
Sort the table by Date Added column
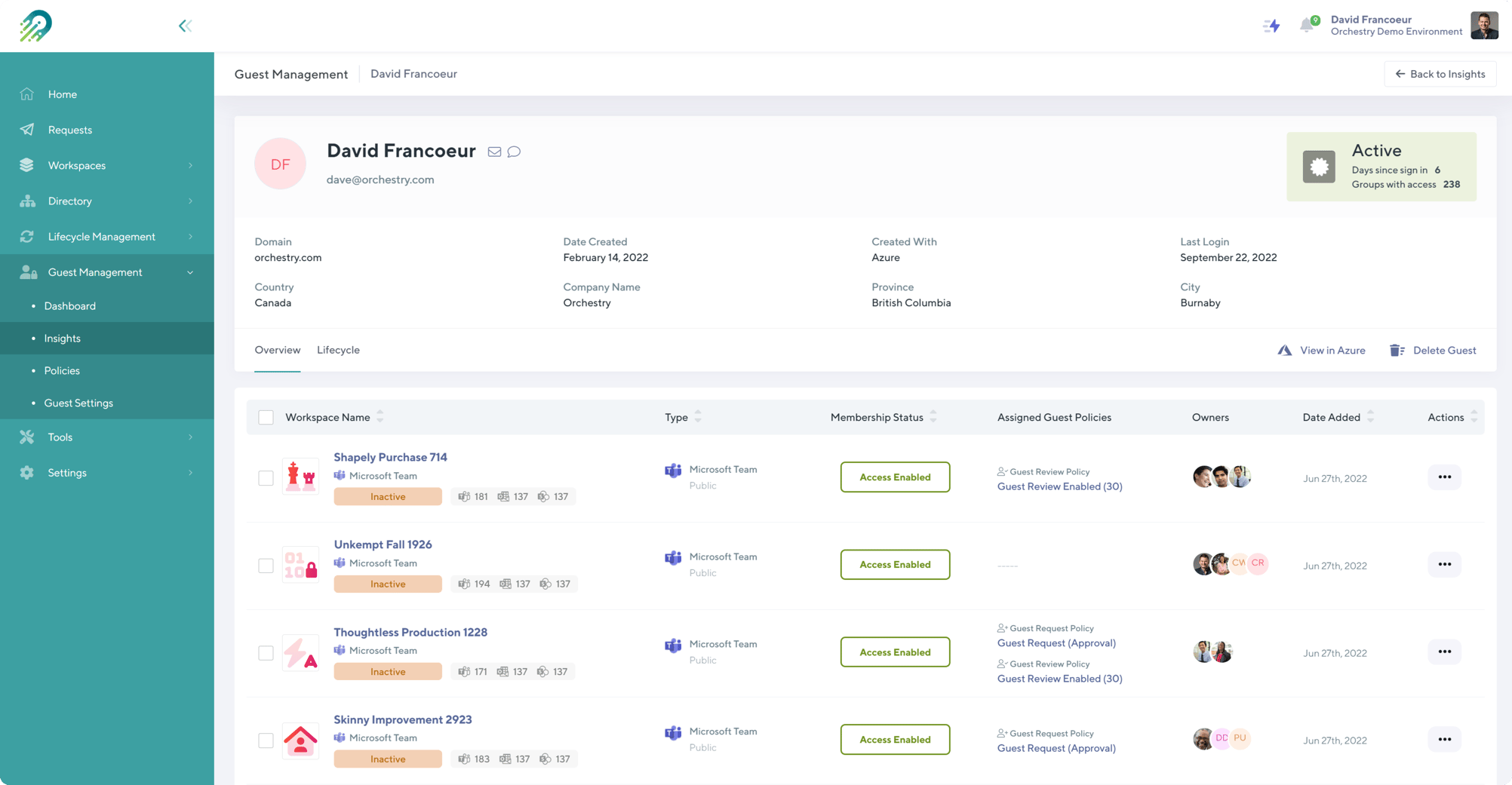click(1331, 416)
